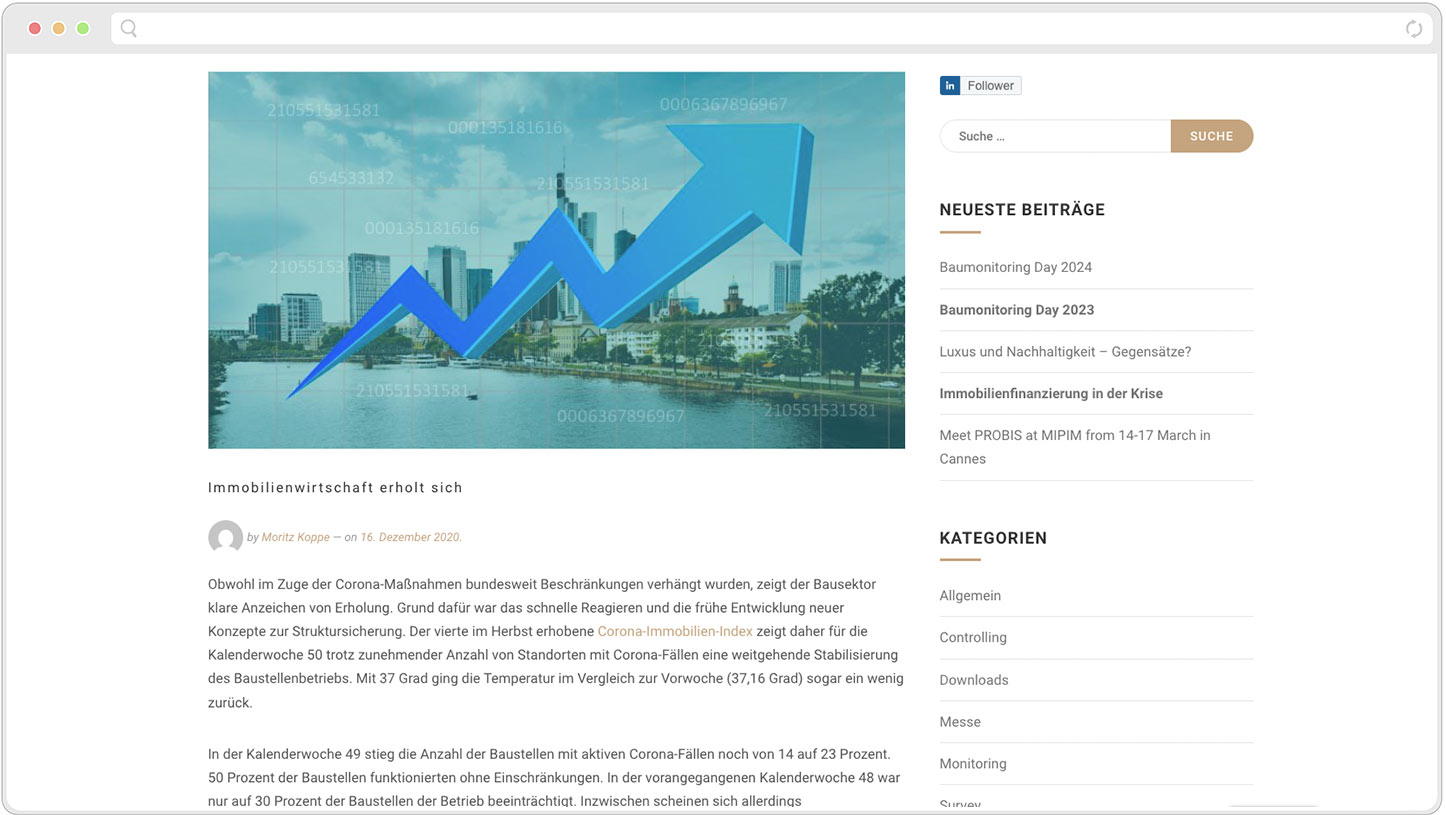
Task: Select the Controlling category
Action: [972, 638]
